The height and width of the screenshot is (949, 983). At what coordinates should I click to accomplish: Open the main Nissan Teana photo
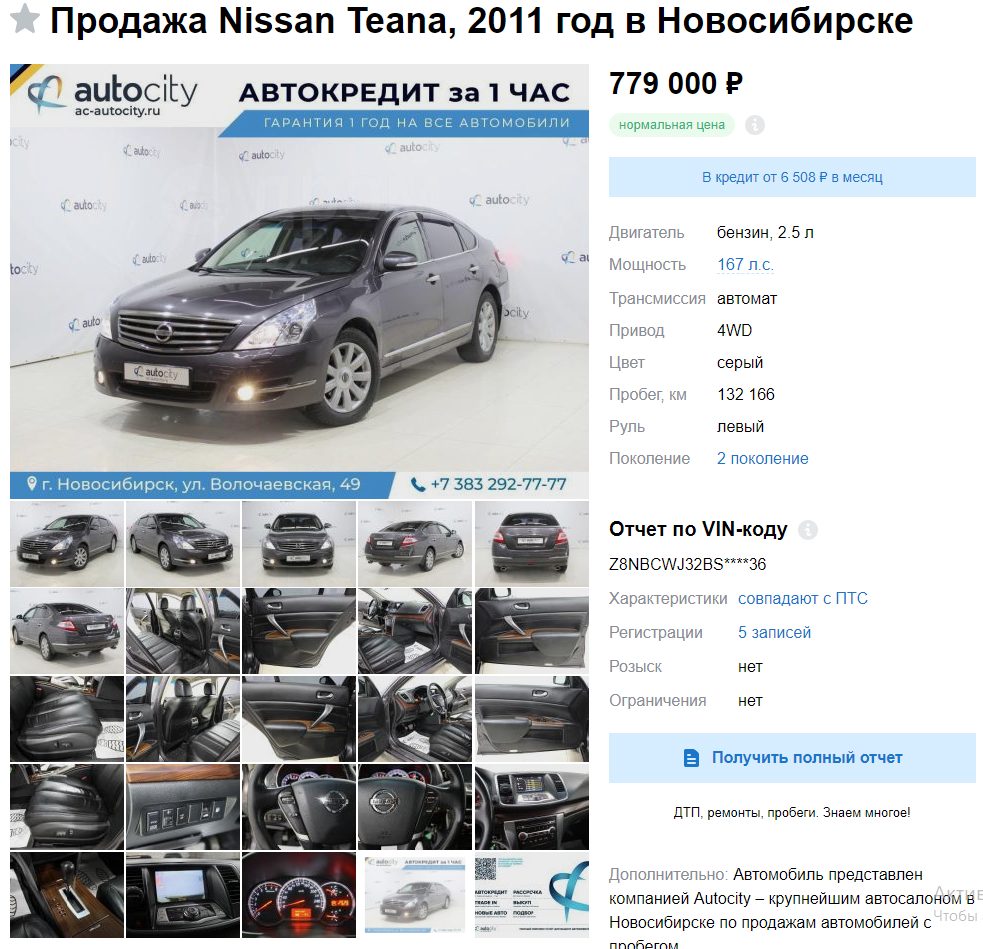coord(299,281)
